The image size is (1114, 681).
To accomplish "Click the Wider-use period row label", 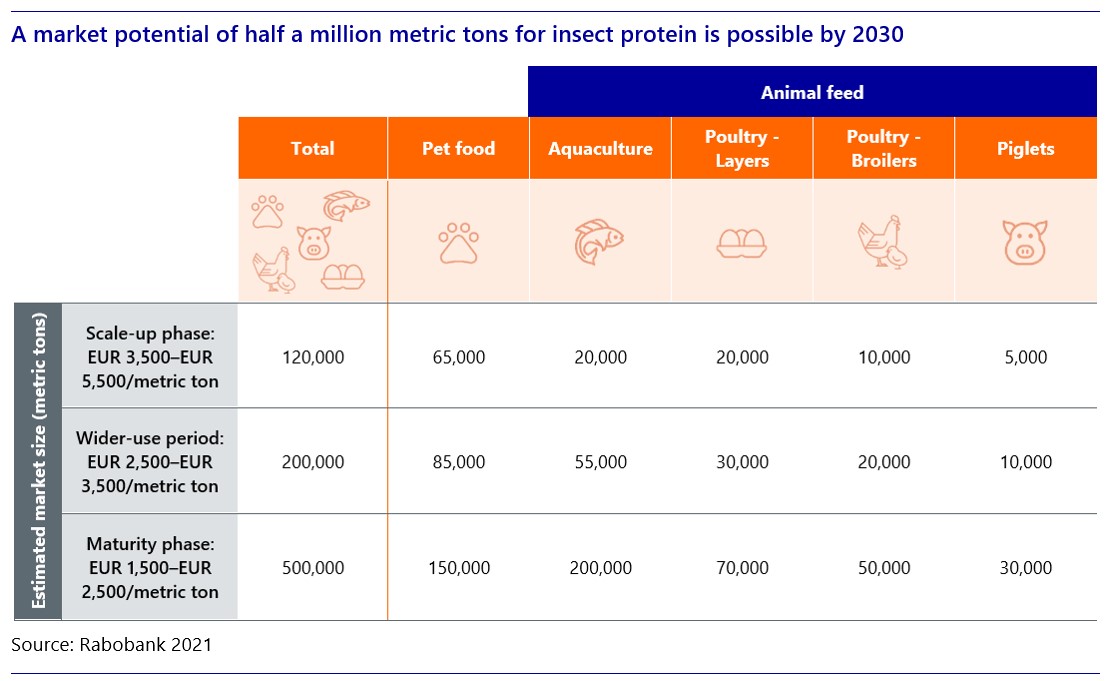I will click(x=151, y=462).
